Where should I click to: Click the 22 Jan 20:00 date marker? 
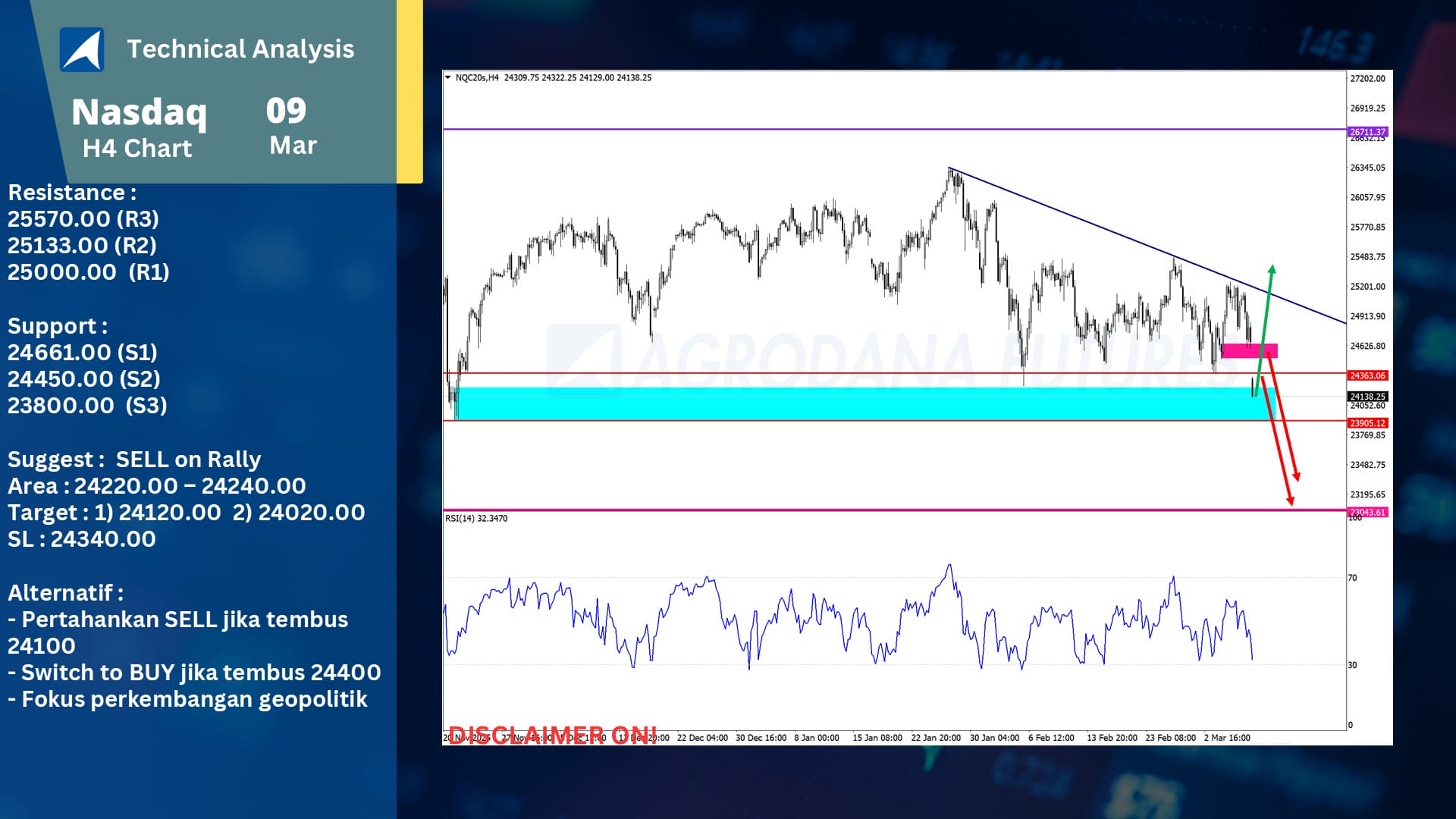[x=935, y=738]
